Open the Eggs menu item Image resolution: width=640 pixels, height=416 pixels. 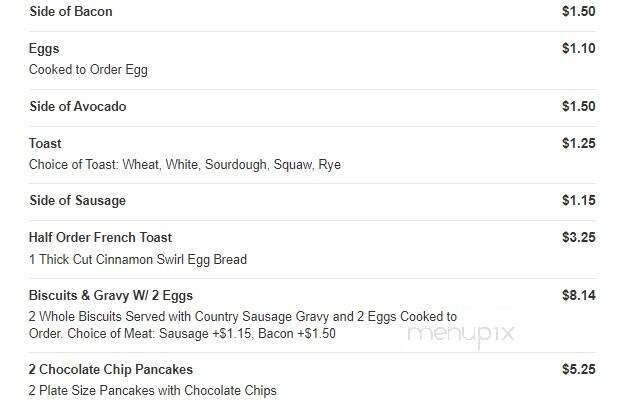[45, 48]
